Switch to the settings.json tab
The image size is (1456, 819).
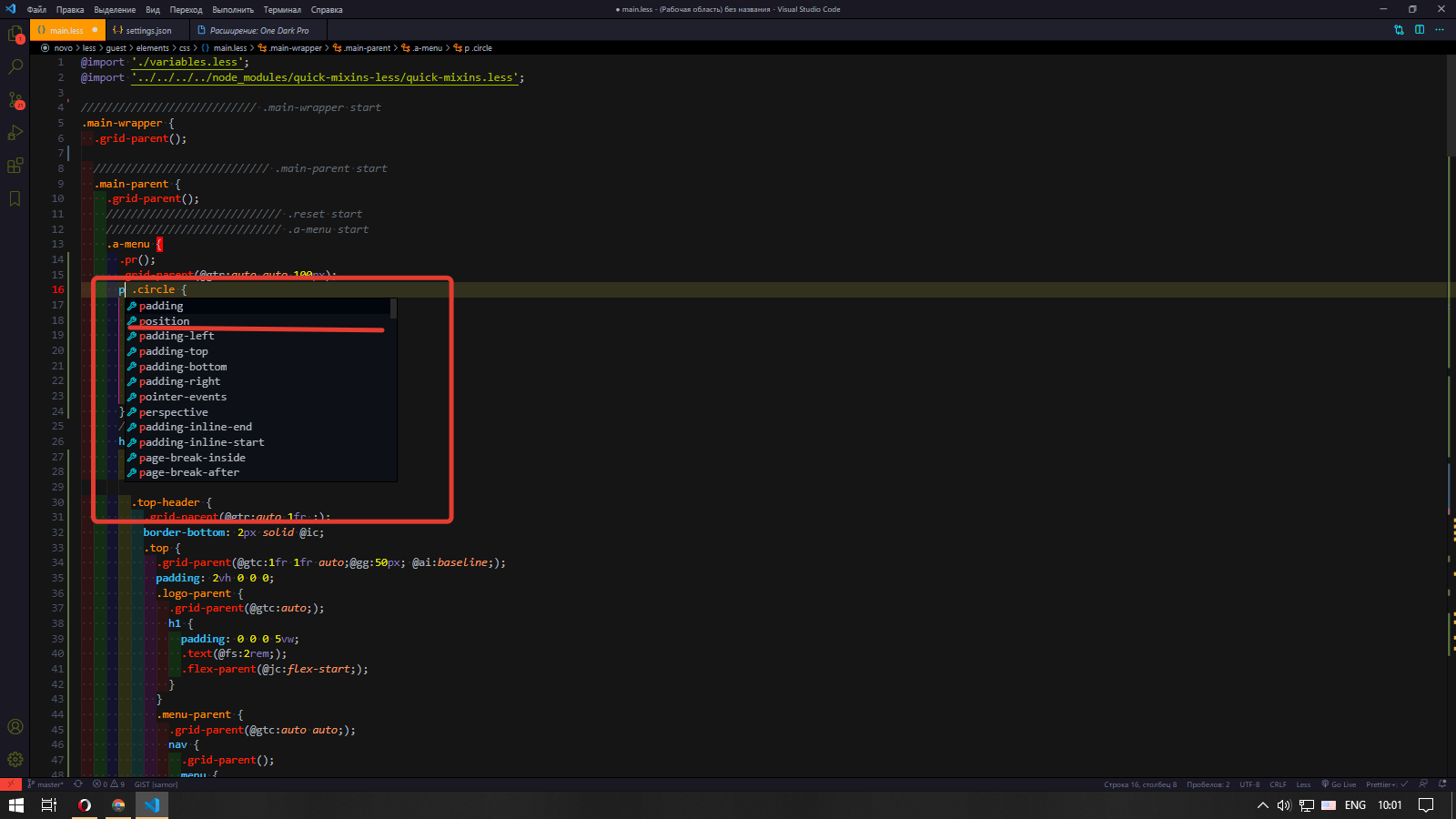click(x=148, y=30)
